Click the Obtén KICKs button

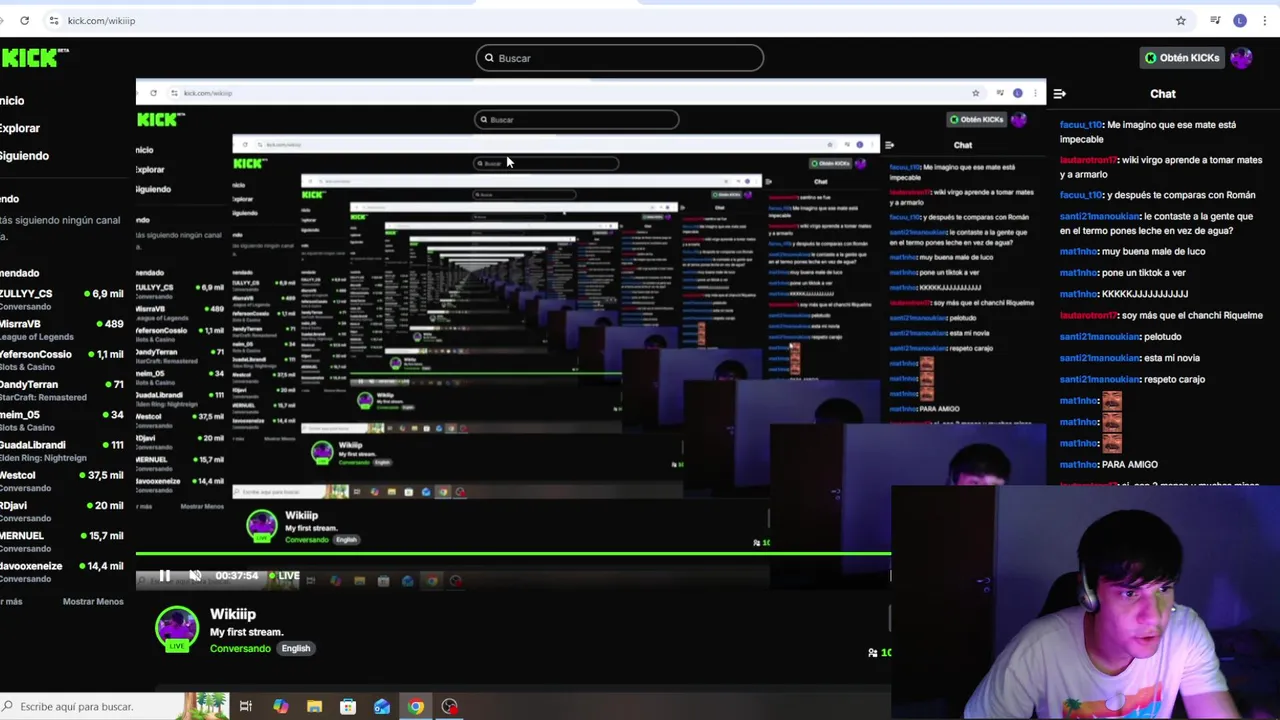click(x=1182, y=58)
